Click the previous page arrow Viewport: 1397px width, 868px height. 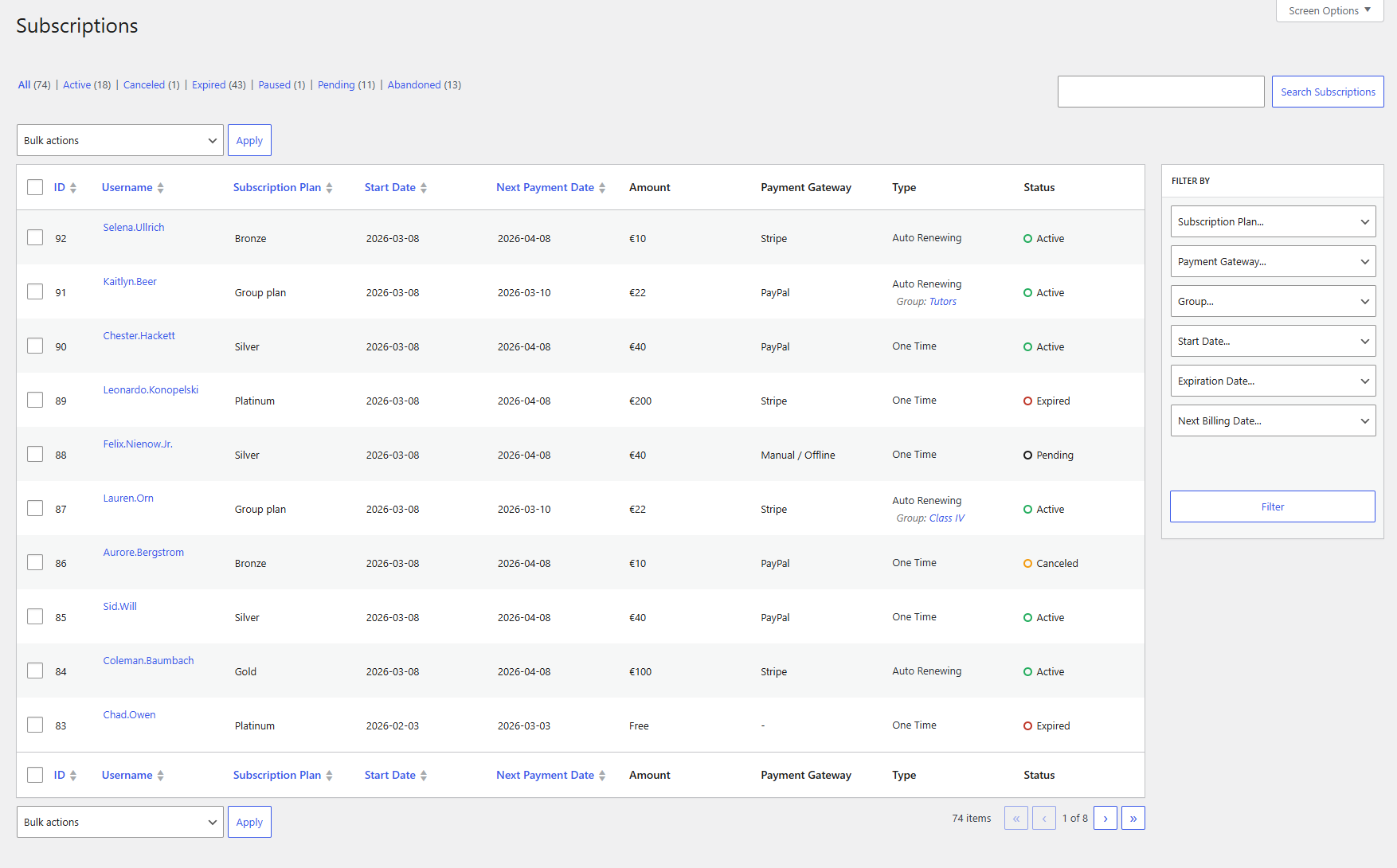point(1043,818)
